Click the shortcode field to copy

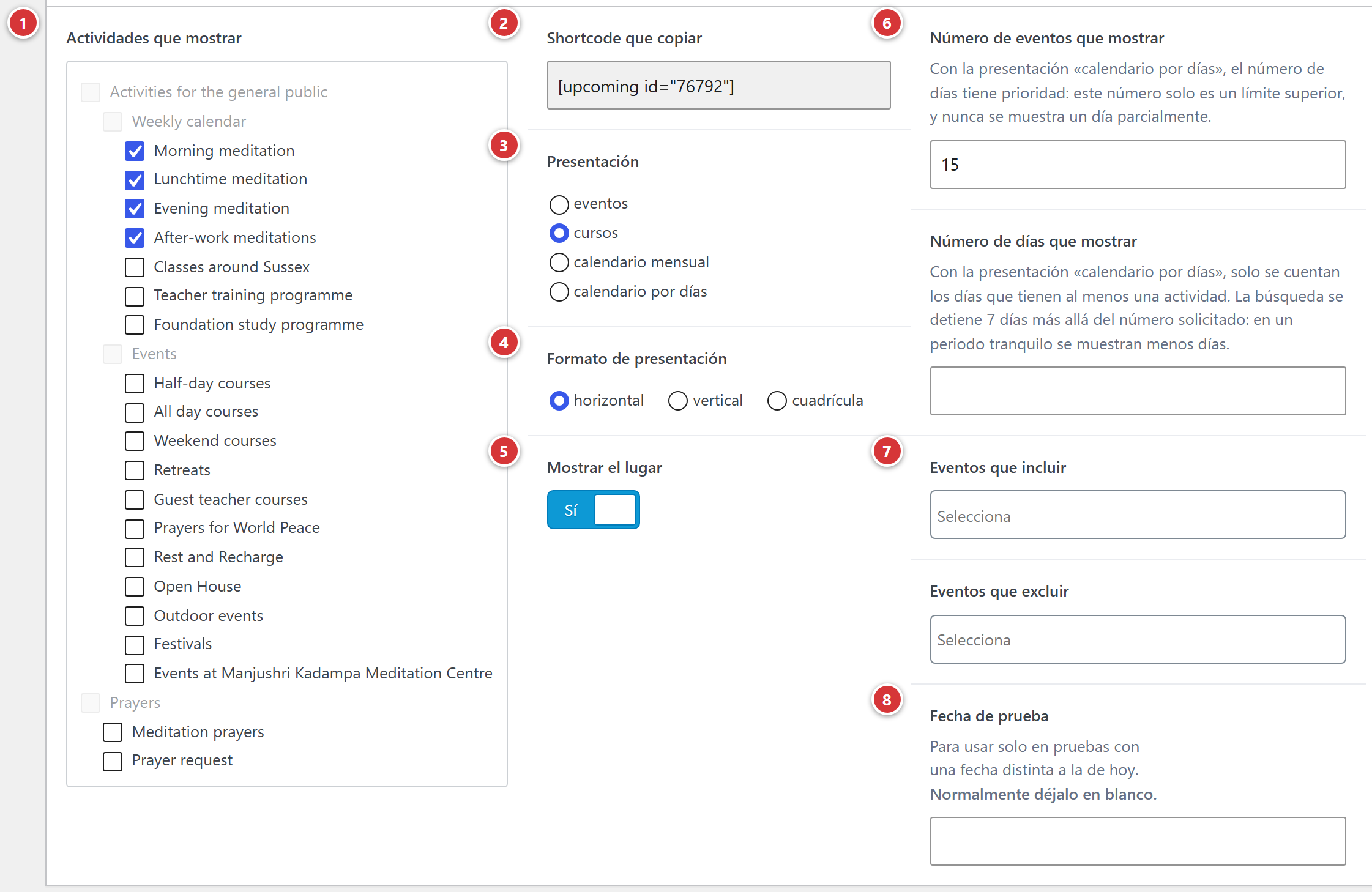[x=718, y=85]
